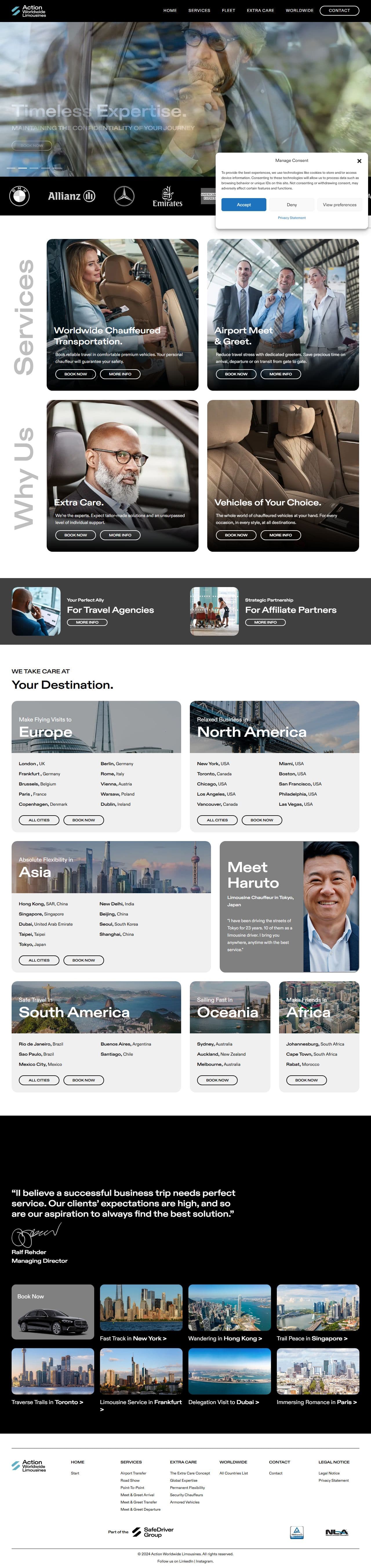Open Delegation Visit to Dubai
Screen dimensions: 371x1568
pyautogui.click(x=223, y=1402)
